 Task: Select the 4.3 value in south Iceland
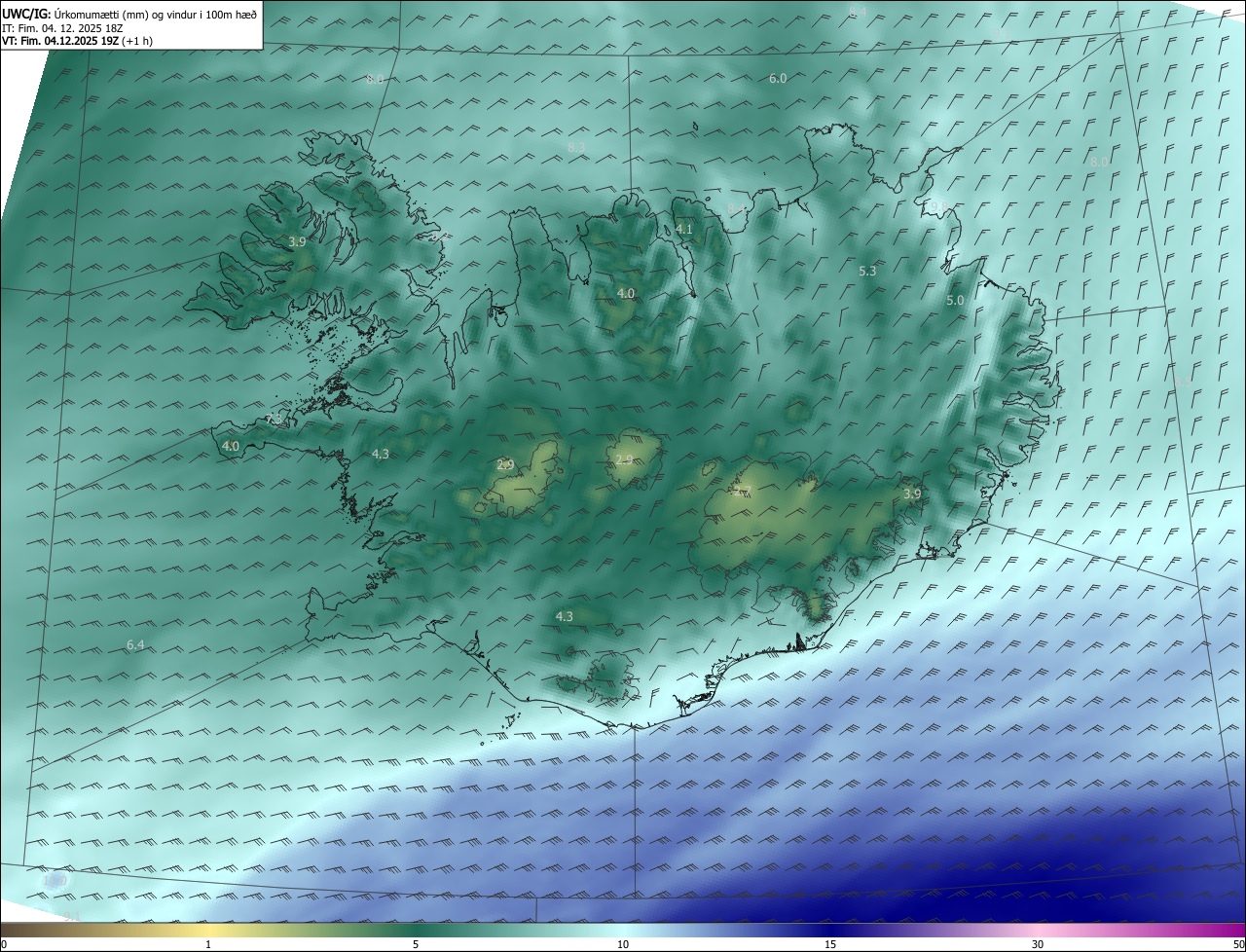point(564,616)
